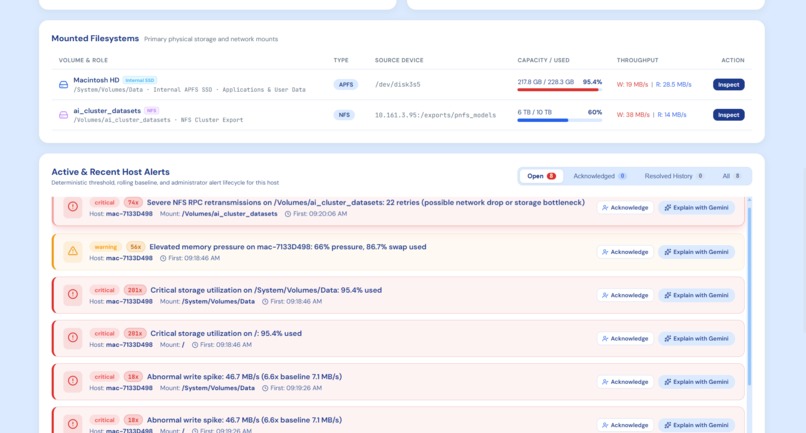Open the Resolved History tab
The height and width of the screenshot is (433, 806).
pyautogui.click(x=673, y=176)
